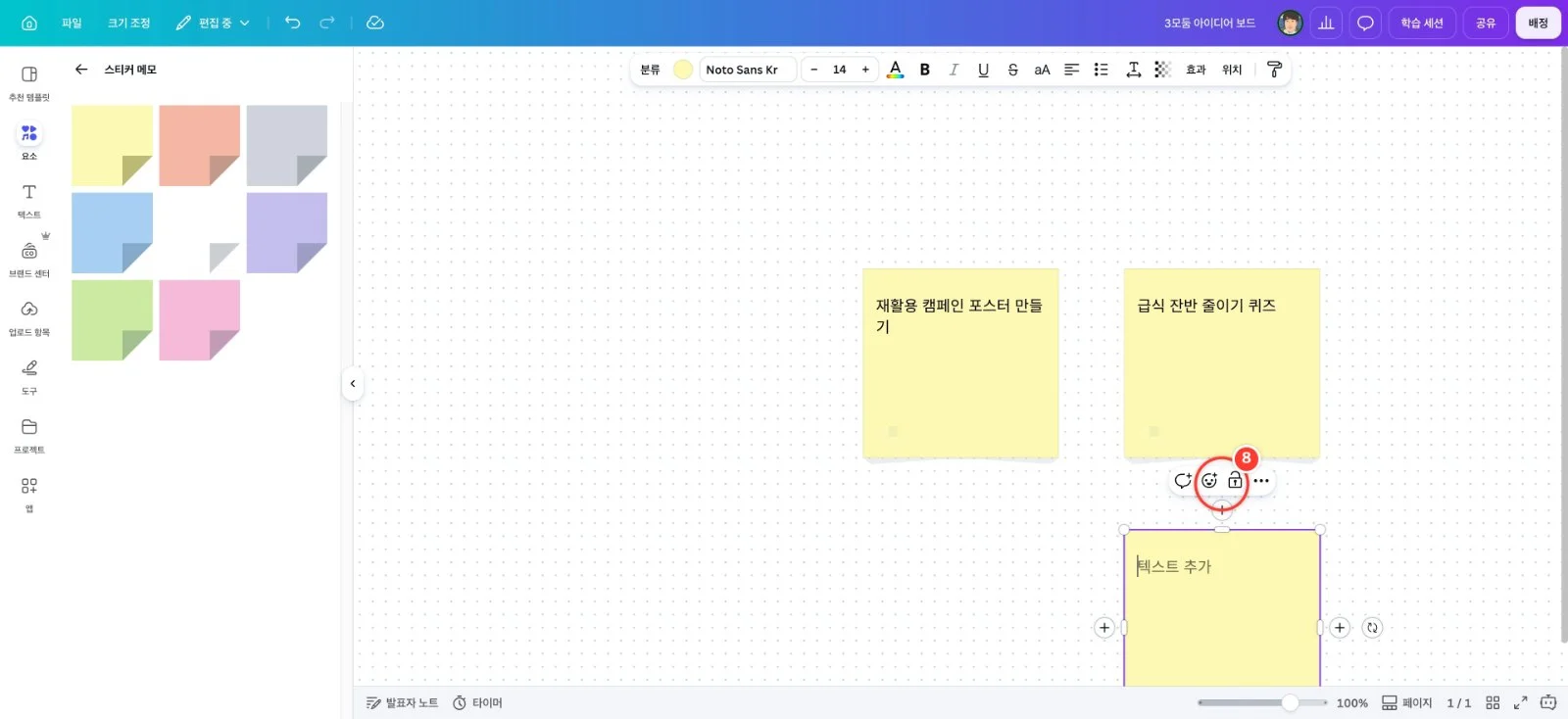Toggle italic formatting
Screen dimensions: 1568x719
[x=954, y=70]
